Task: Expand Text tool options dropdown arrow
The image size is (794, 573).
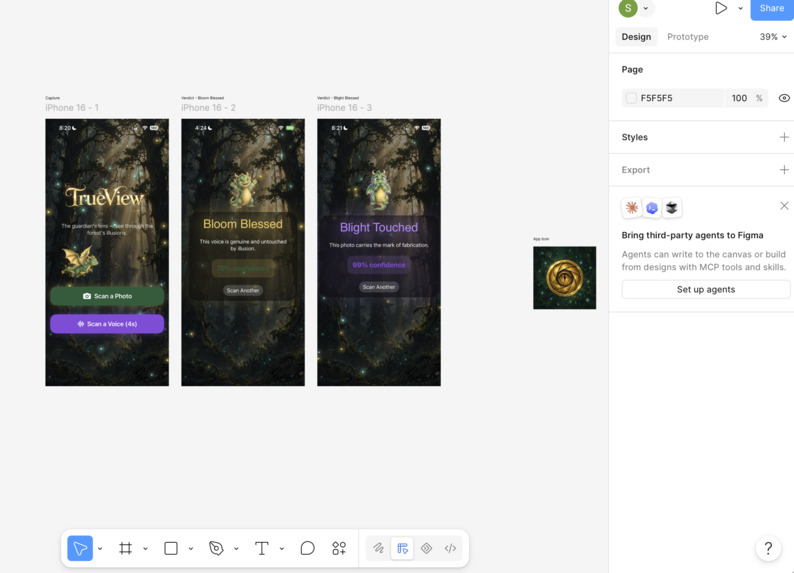Action: [x=282, y=548]
